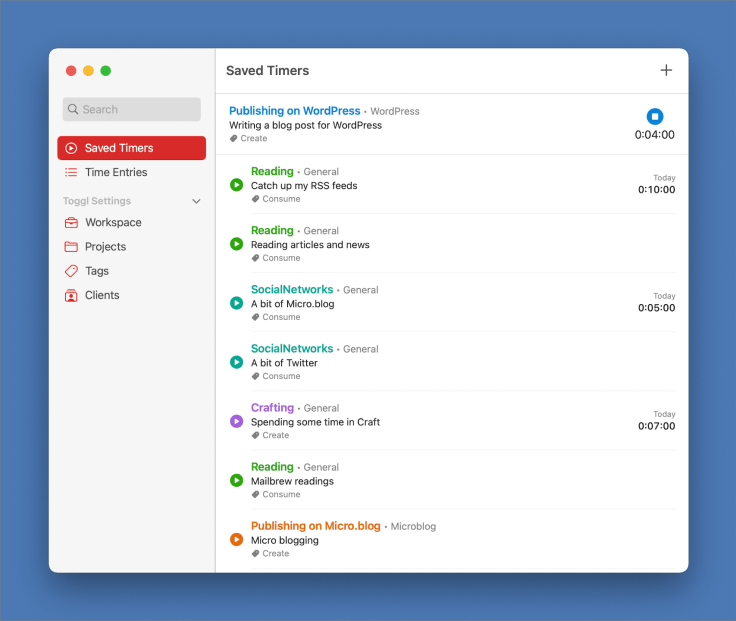The image size is (736, 621).
Task: Start the Catch up my RSS feeds timer
Action: click(x=237, y=185)
